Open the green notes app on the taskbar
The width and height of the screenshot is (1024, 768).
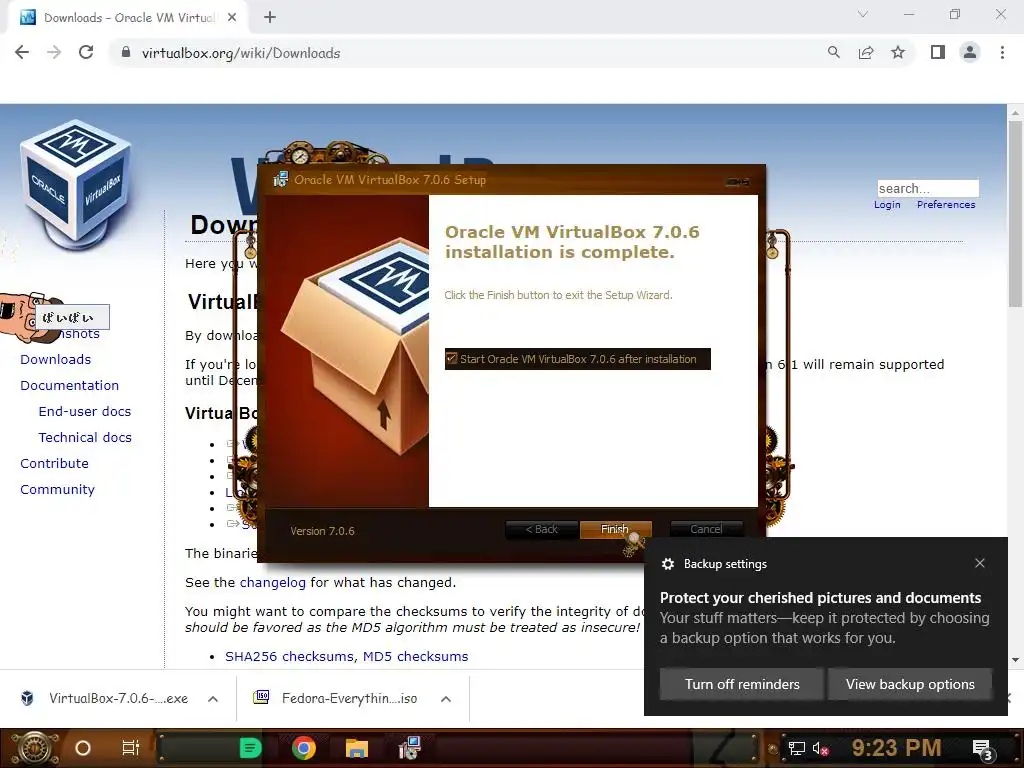(250, 748)
